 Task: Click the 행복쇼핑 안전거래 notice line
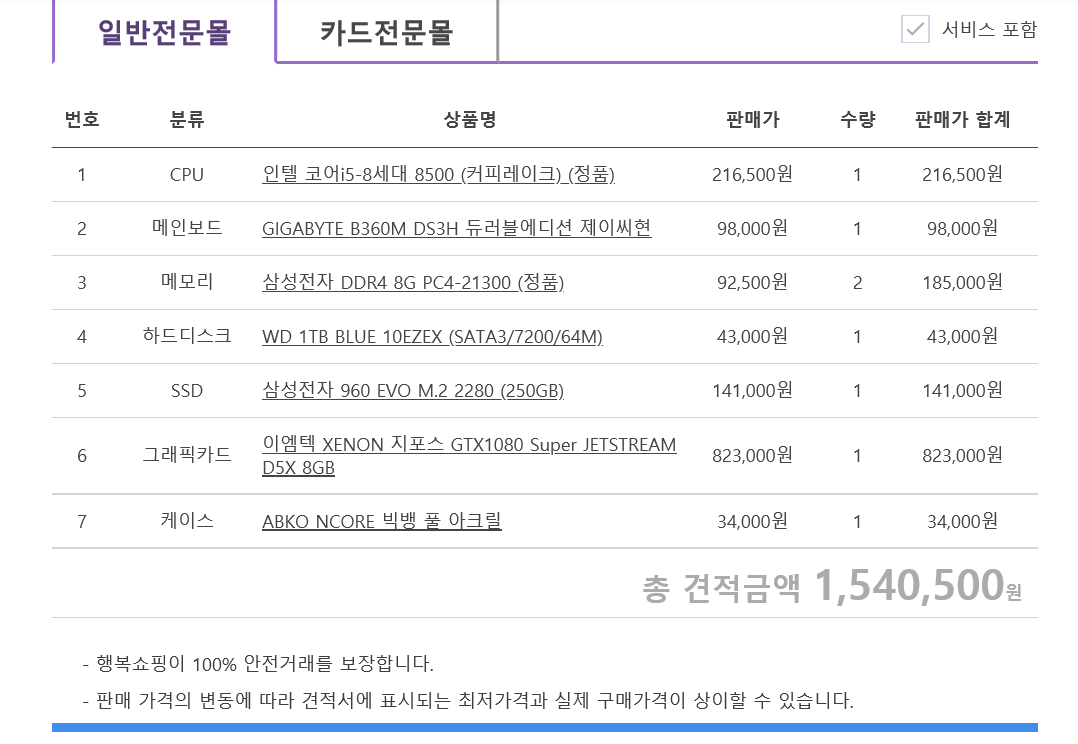click(258, 664)
